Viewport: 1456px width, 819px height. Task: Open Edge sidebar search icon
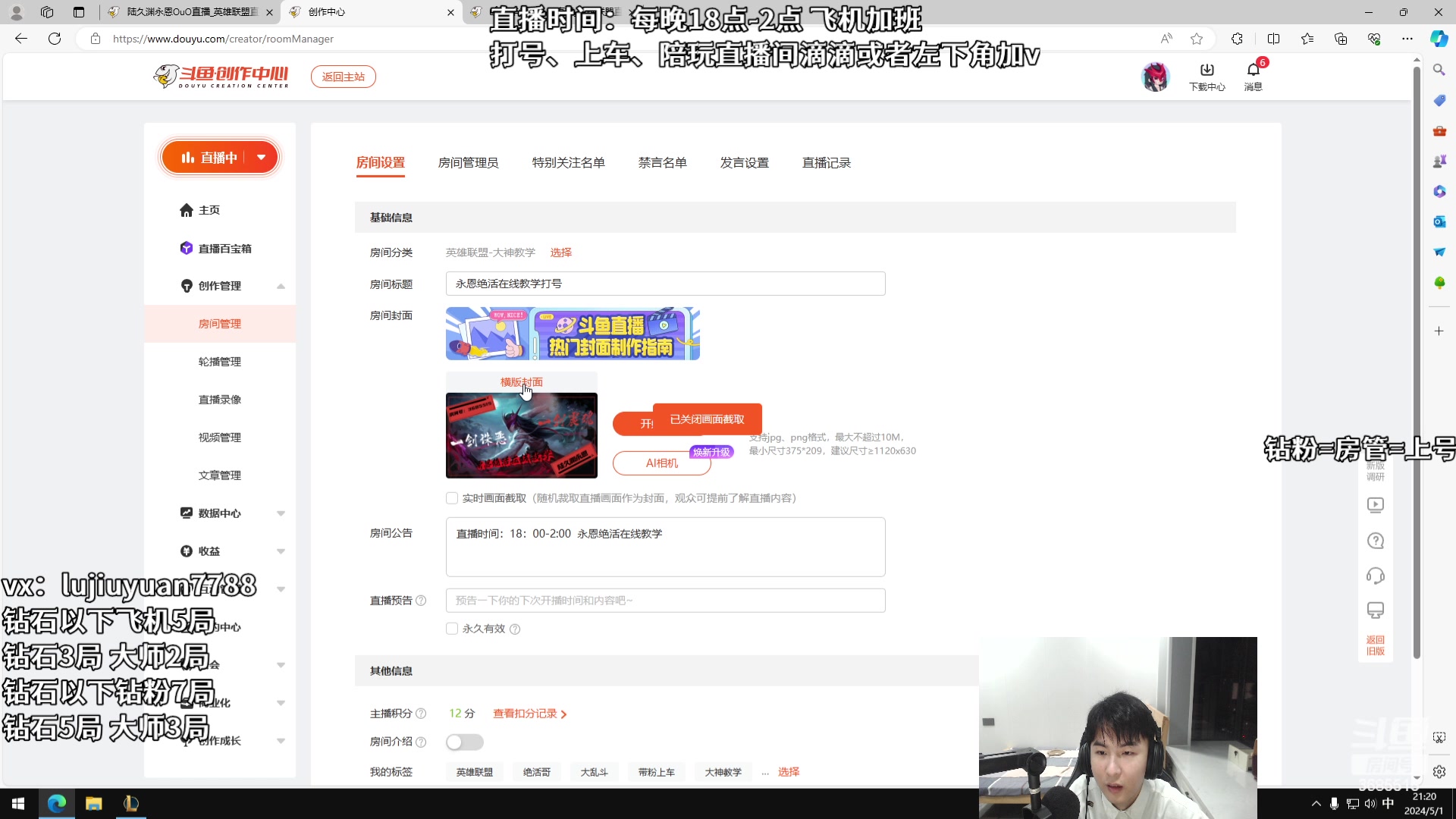[1439, 70]
